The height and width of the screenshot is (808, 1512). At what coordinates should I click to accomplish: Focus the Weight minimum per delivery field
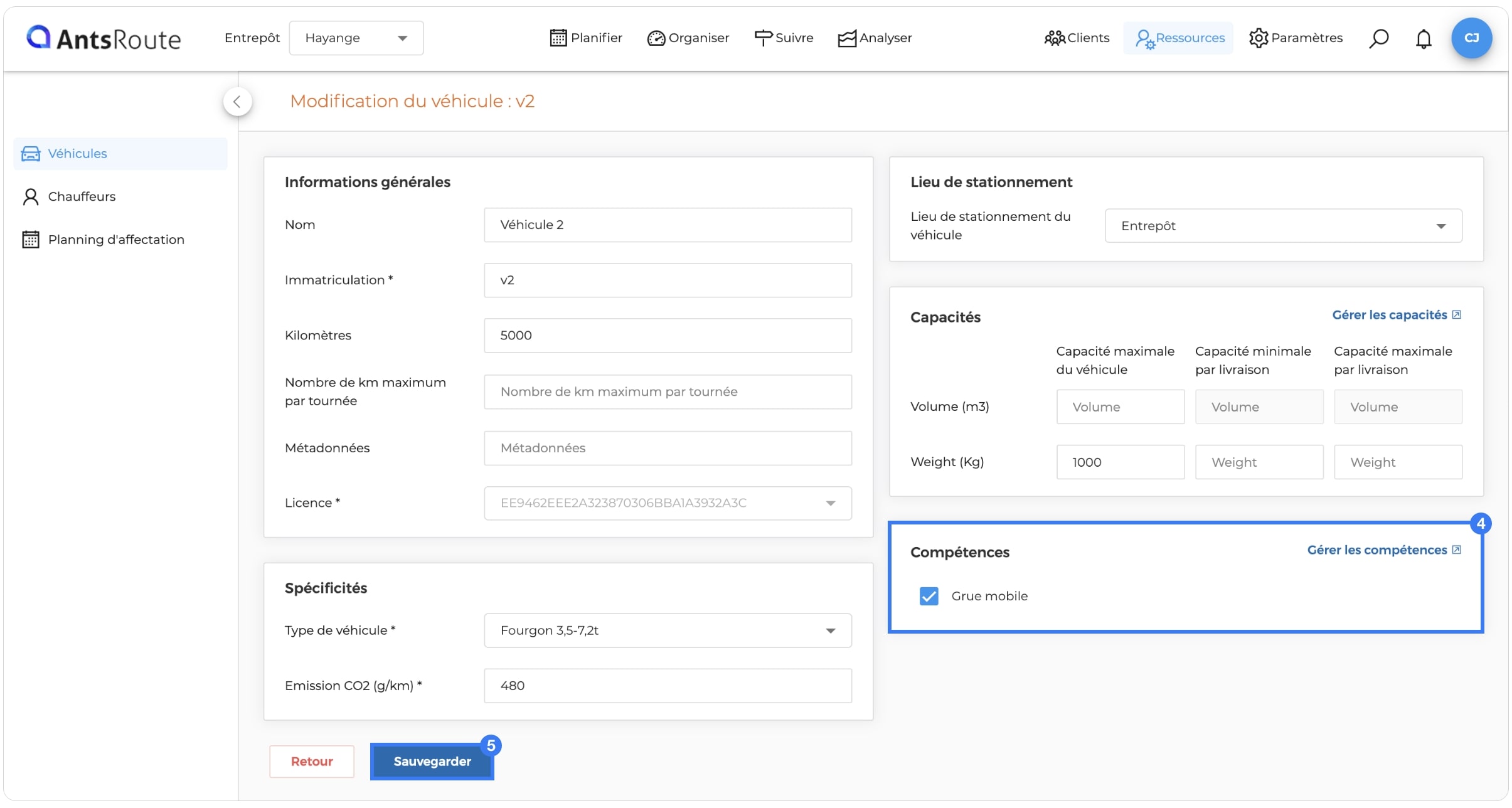pos(1259,462)
